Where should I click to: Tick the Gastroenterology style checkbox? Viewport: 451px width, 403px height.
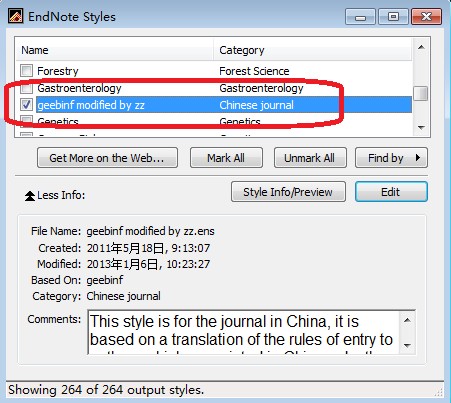point(26,88)
